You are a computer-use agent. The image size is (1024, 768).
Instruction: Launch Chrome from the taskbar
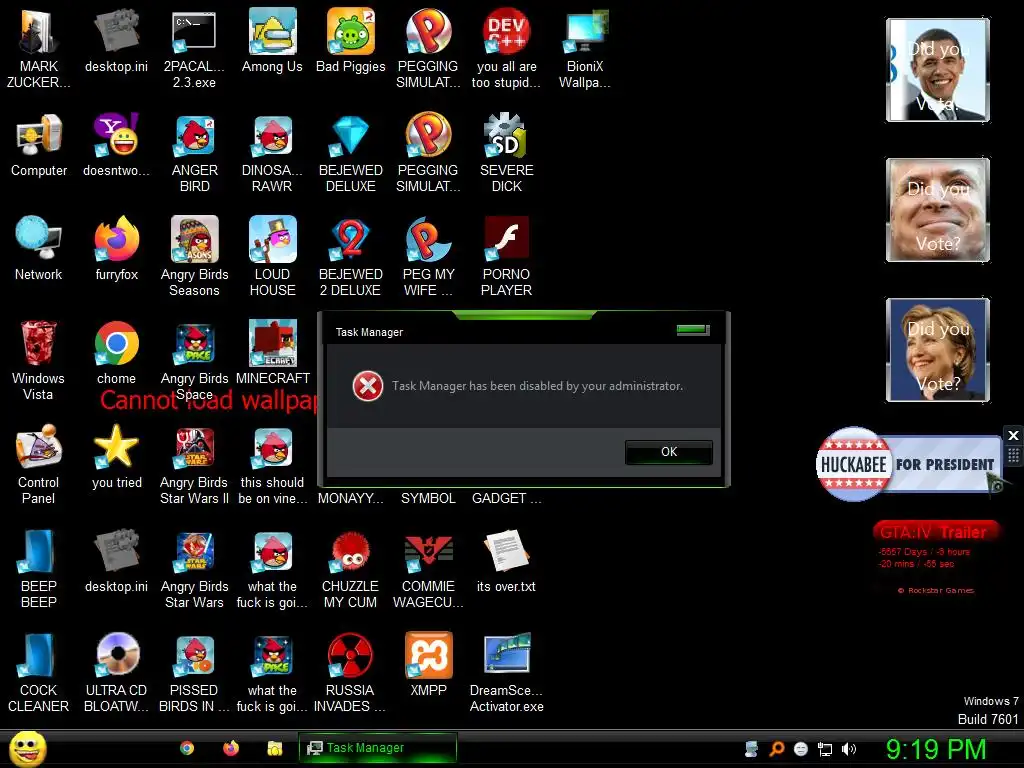(x=187, y=748)
